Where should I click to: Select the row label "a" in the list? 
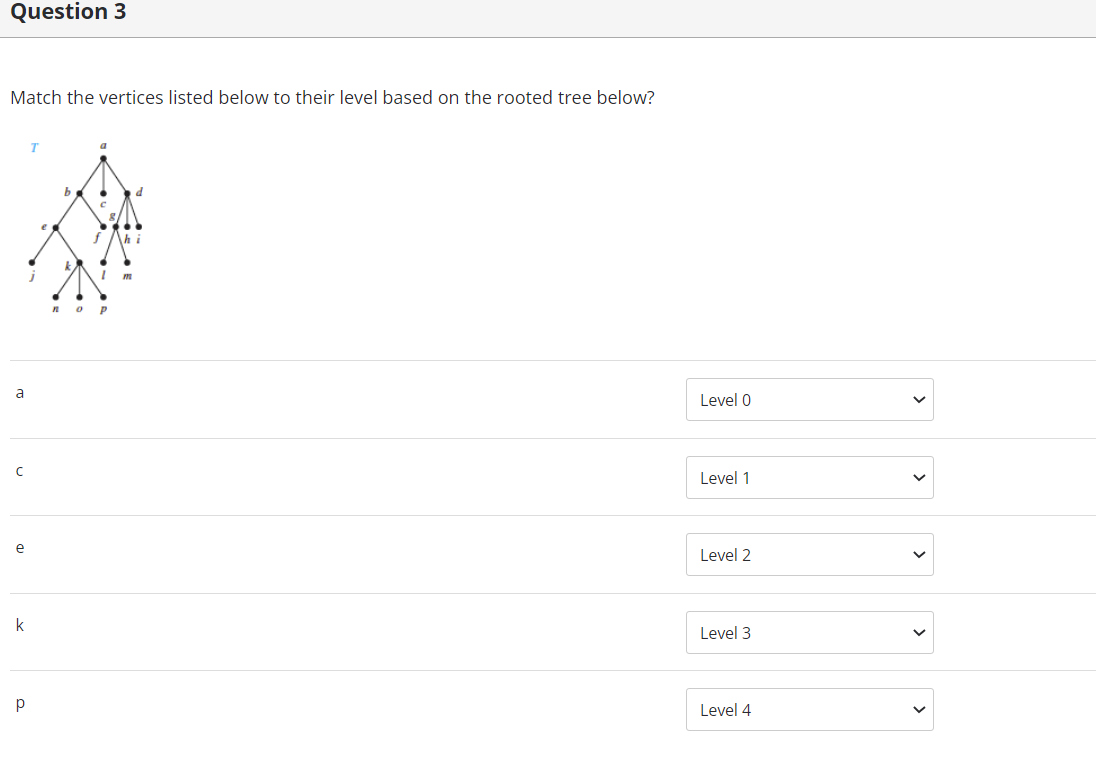click(x=19, y=393)
